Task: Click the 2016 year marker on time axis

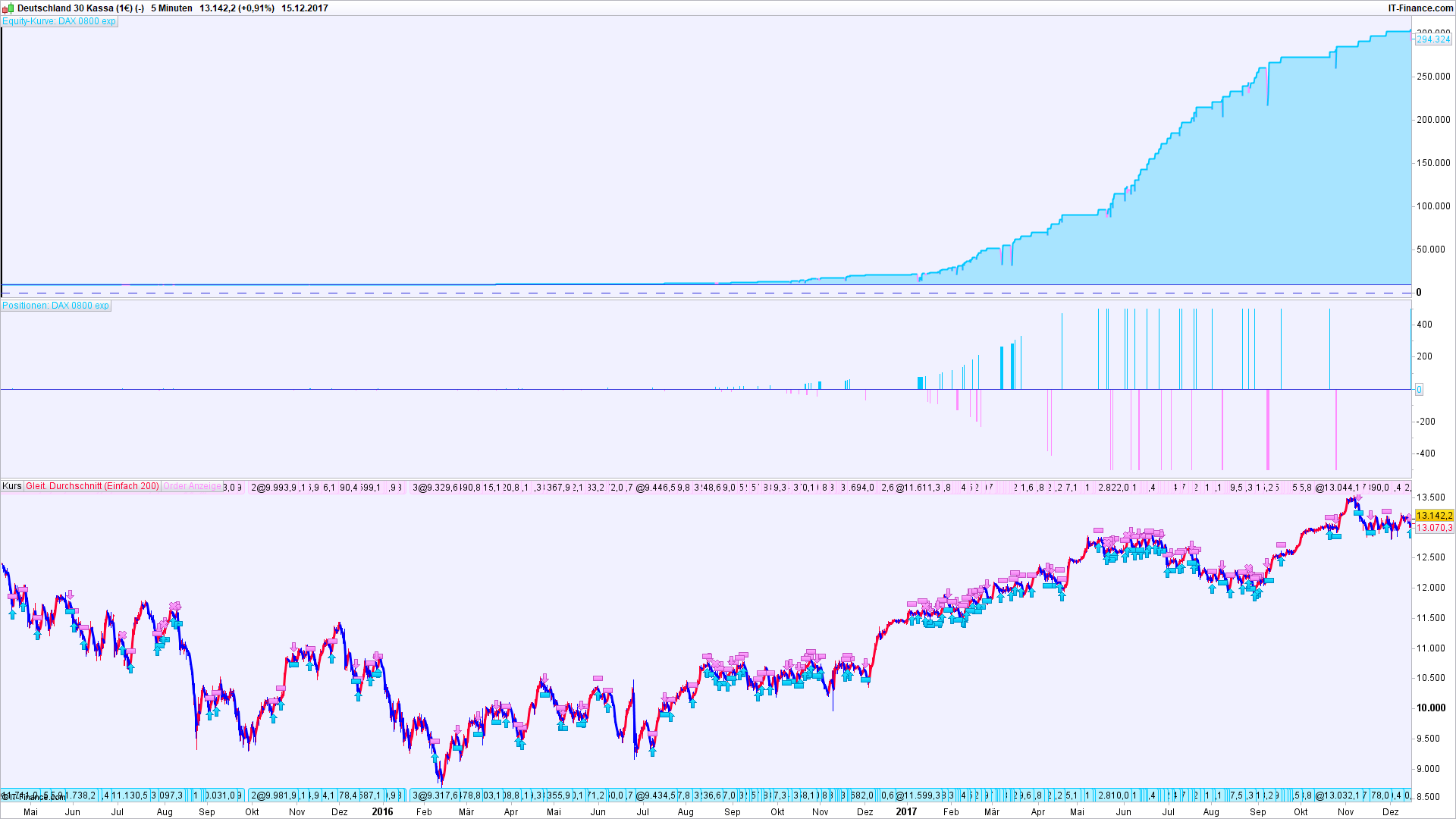Action: pyautogui.click(x=382, y=811)
